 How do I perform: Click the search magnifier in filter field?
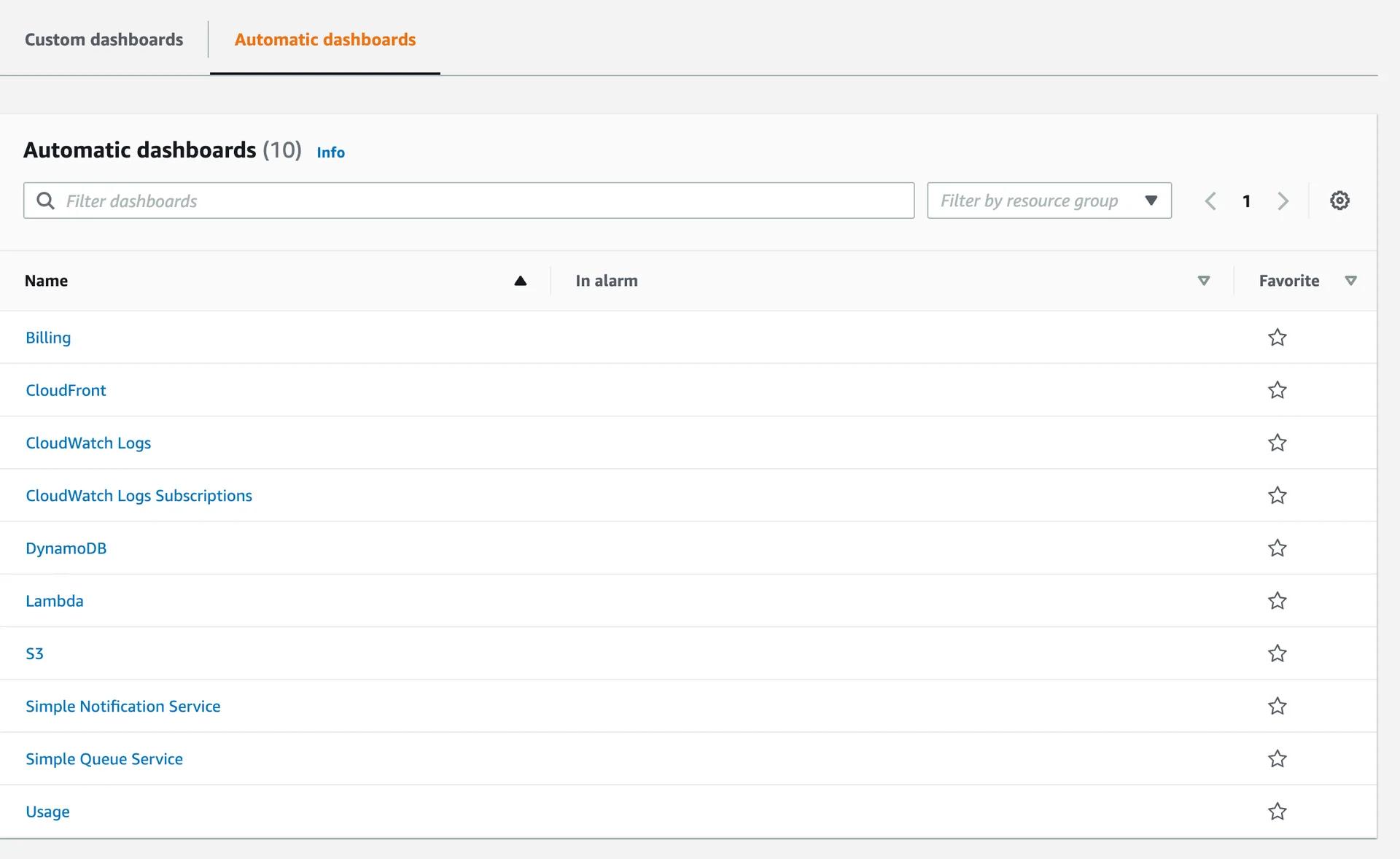(46, 201)
